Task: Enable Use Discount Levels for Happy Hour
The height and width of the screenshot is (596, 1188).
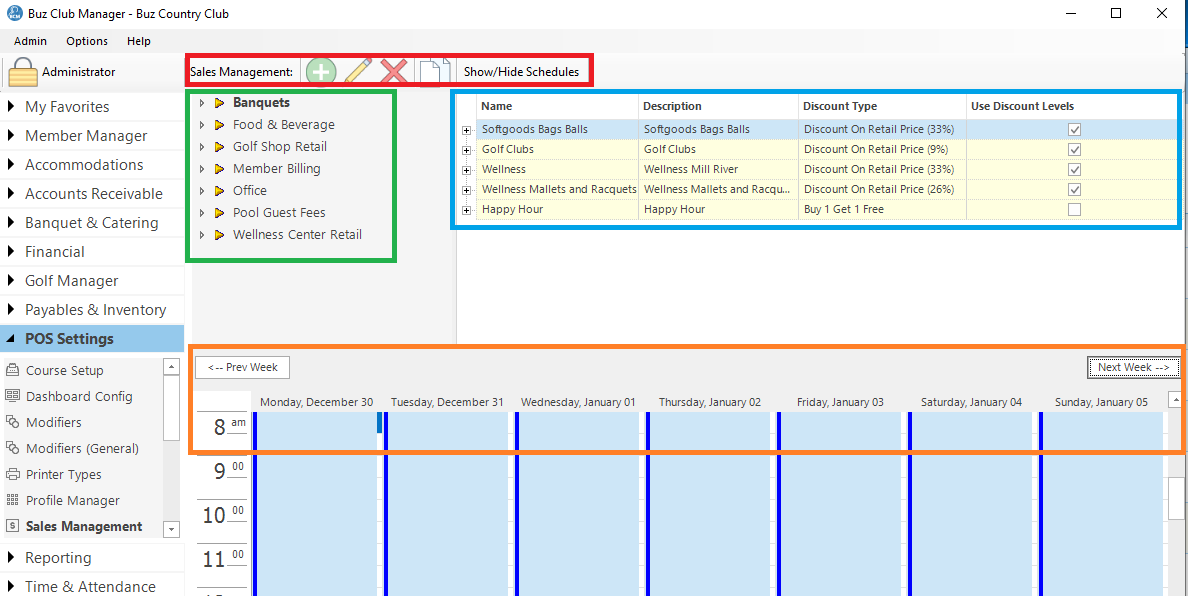Action: point(1074,209)
